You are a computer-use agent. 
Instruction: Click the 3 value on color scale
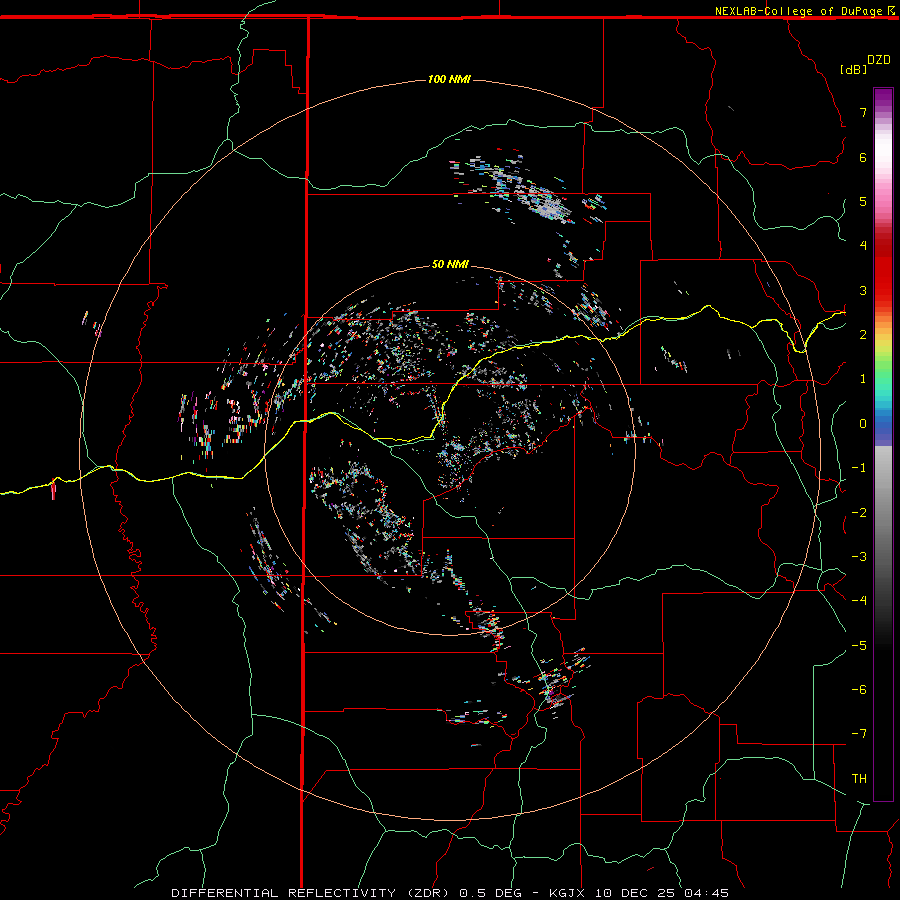tap(863, 290)
